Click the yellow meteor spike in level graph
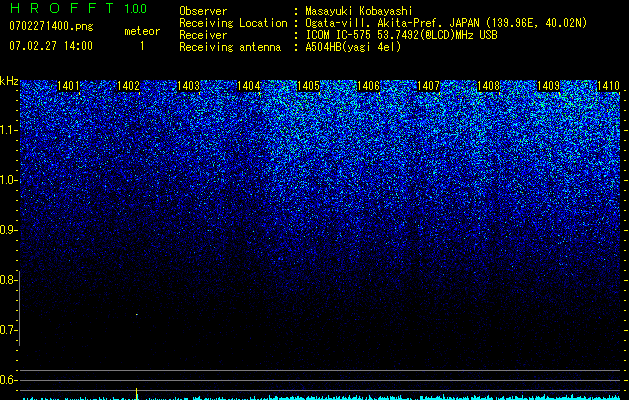Viewport: 629px width, 400px height. point(137,394)
